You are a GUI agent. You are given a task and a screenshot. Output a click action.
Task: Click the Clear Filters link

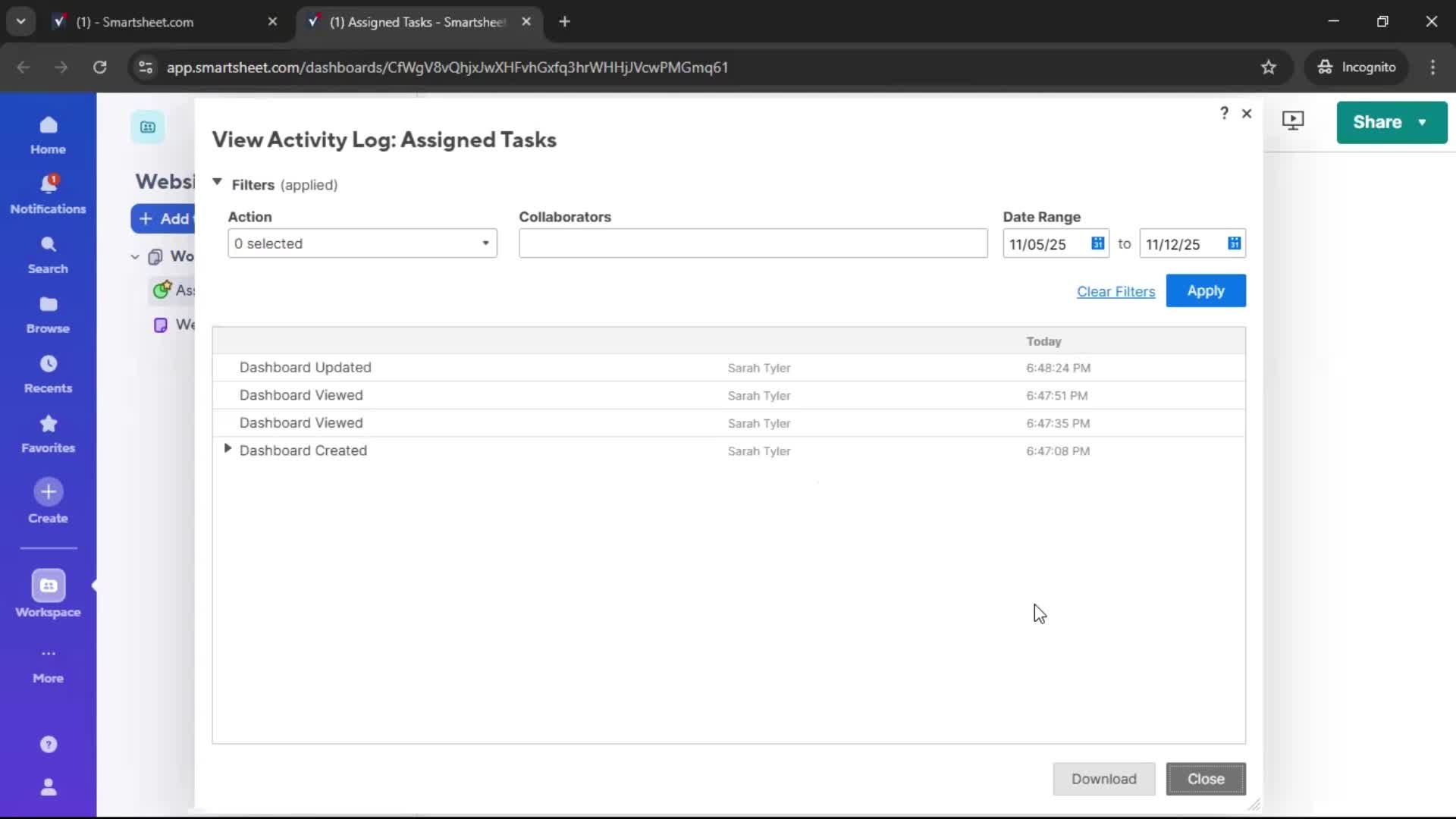1116,291
